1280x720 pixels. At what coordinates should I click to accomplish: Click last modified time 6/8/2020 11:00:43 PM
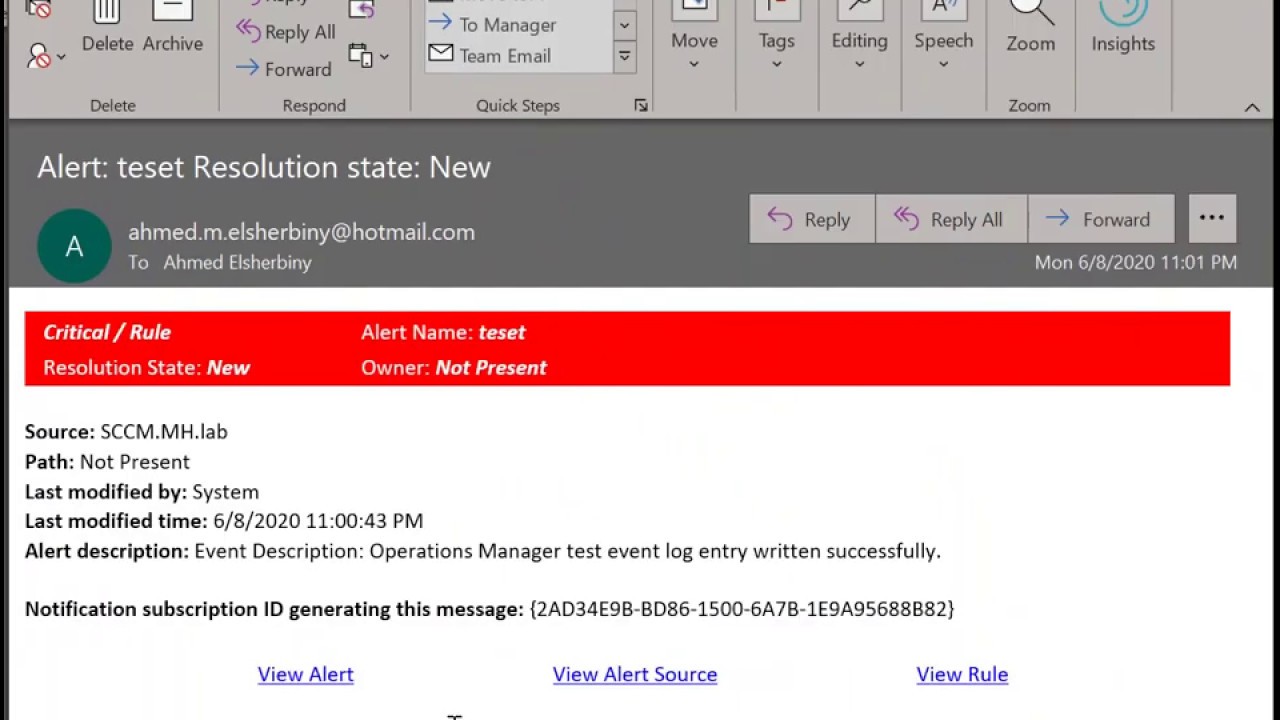tap(318, 520)
